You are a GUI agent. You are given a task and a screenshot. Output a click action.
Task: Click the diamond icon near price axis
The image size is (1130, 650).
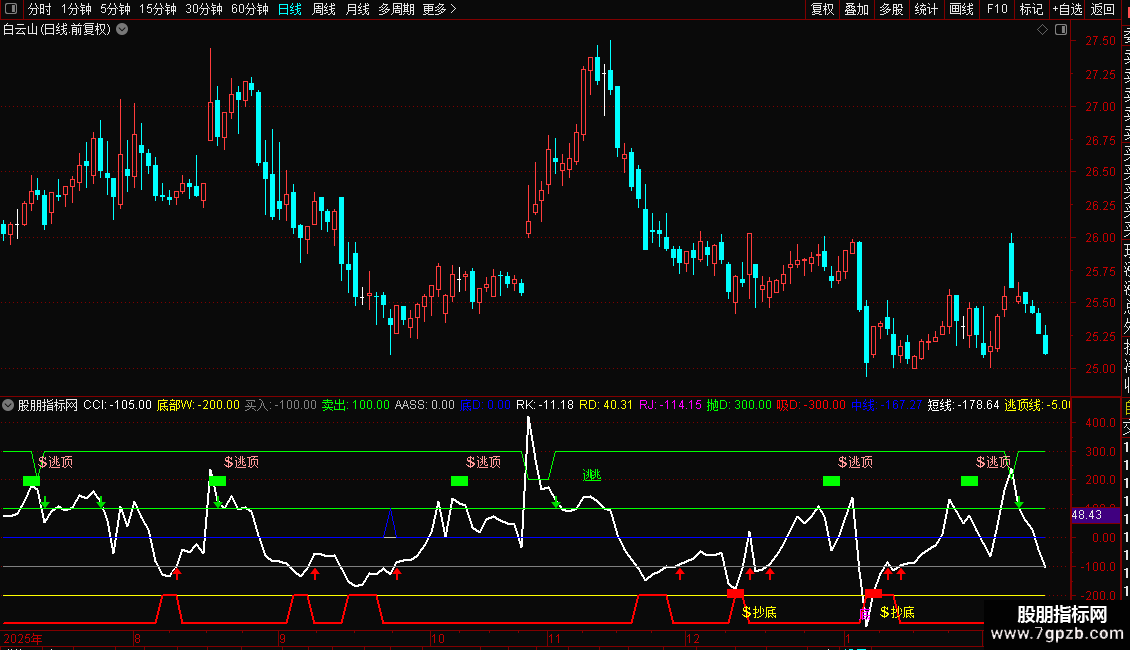point(1042,30)
